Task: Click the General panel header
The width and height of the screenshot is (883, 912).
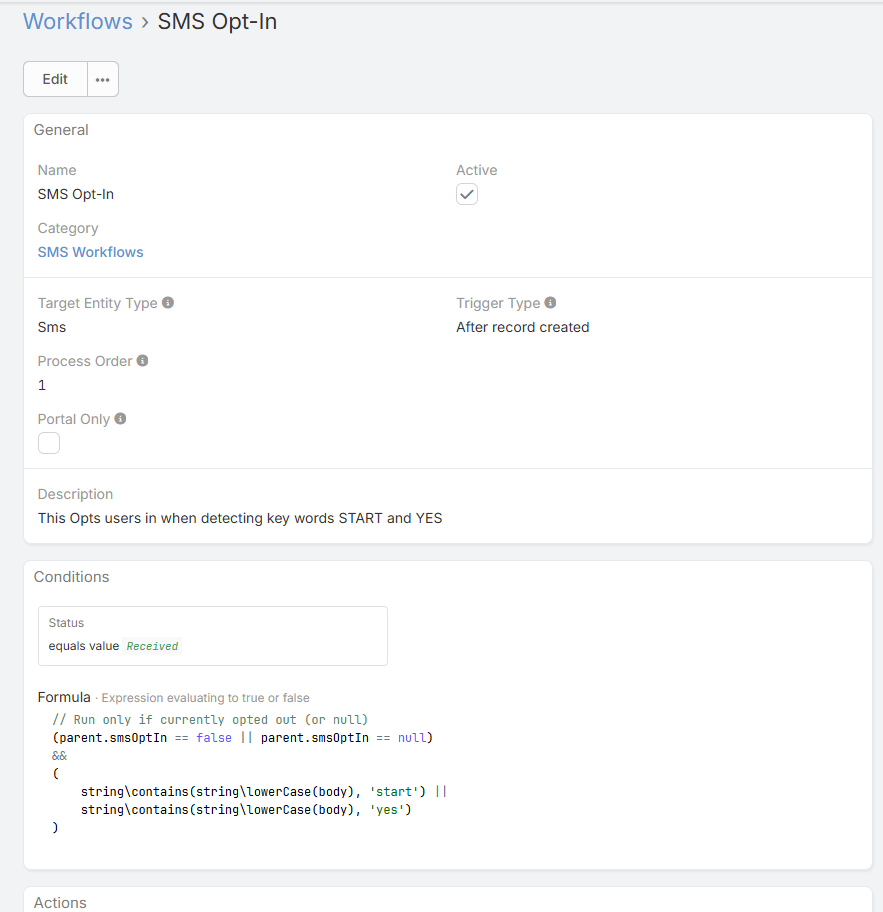Action: tap(61, 130)
